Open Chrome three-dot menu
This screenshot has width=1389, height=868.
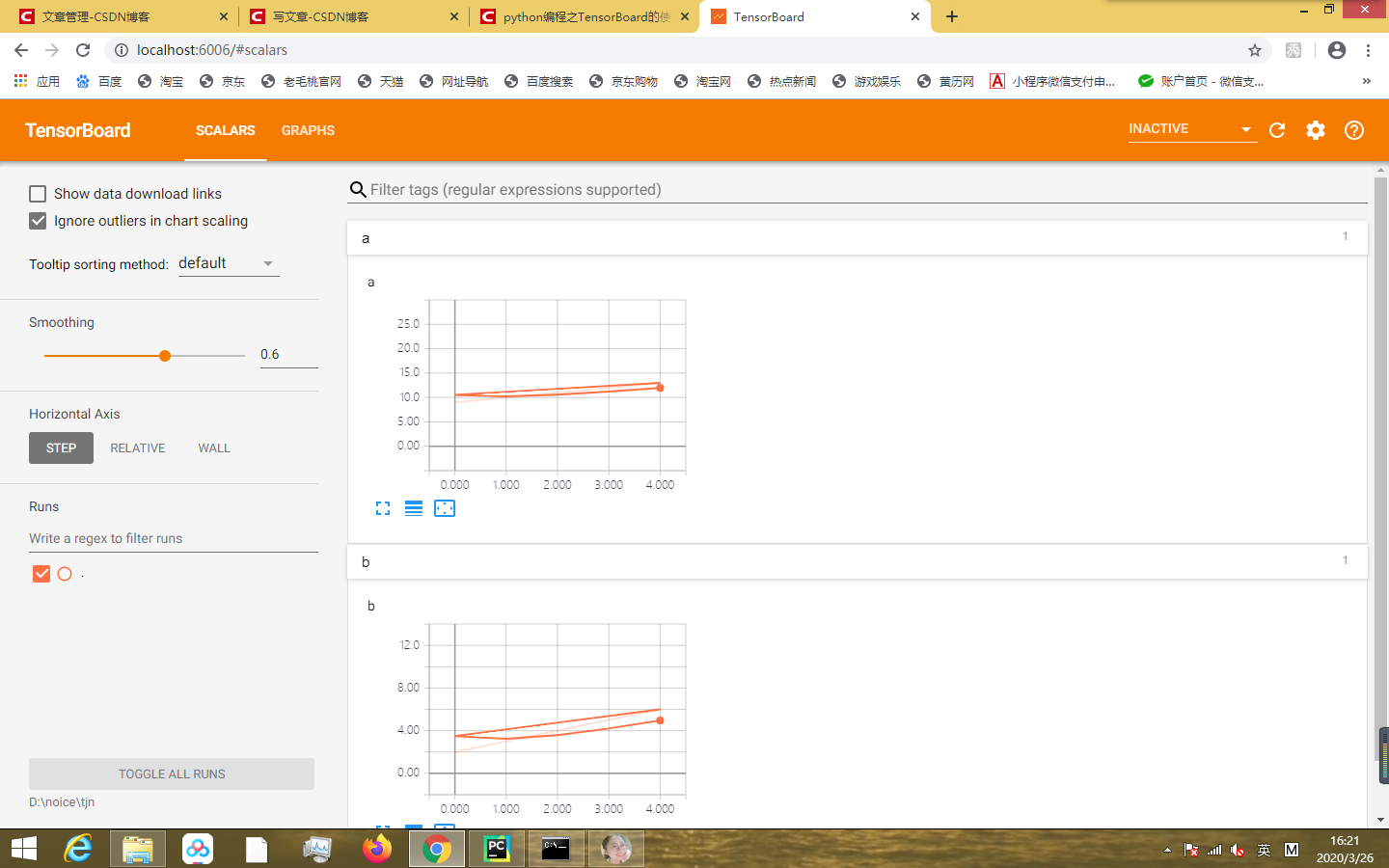tap(1368, 50)
